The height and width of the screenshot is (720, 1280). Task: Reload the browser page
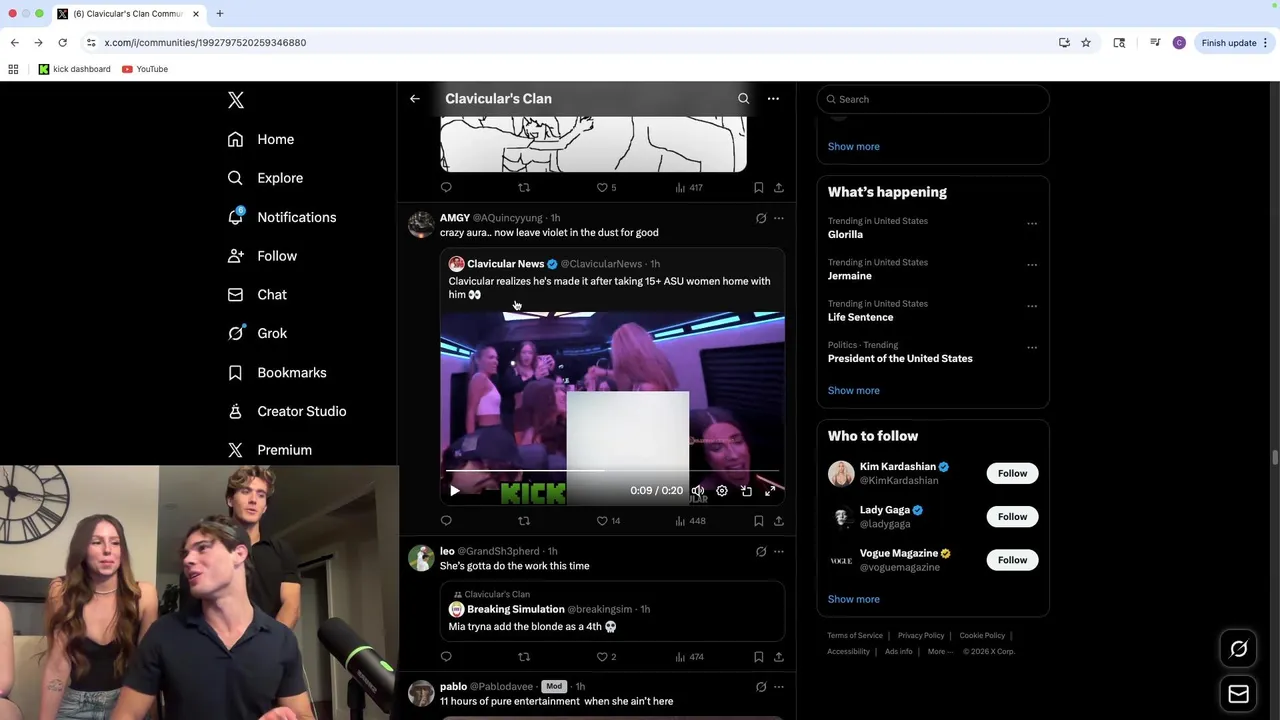pyautogui.click(x=62, y=43)
